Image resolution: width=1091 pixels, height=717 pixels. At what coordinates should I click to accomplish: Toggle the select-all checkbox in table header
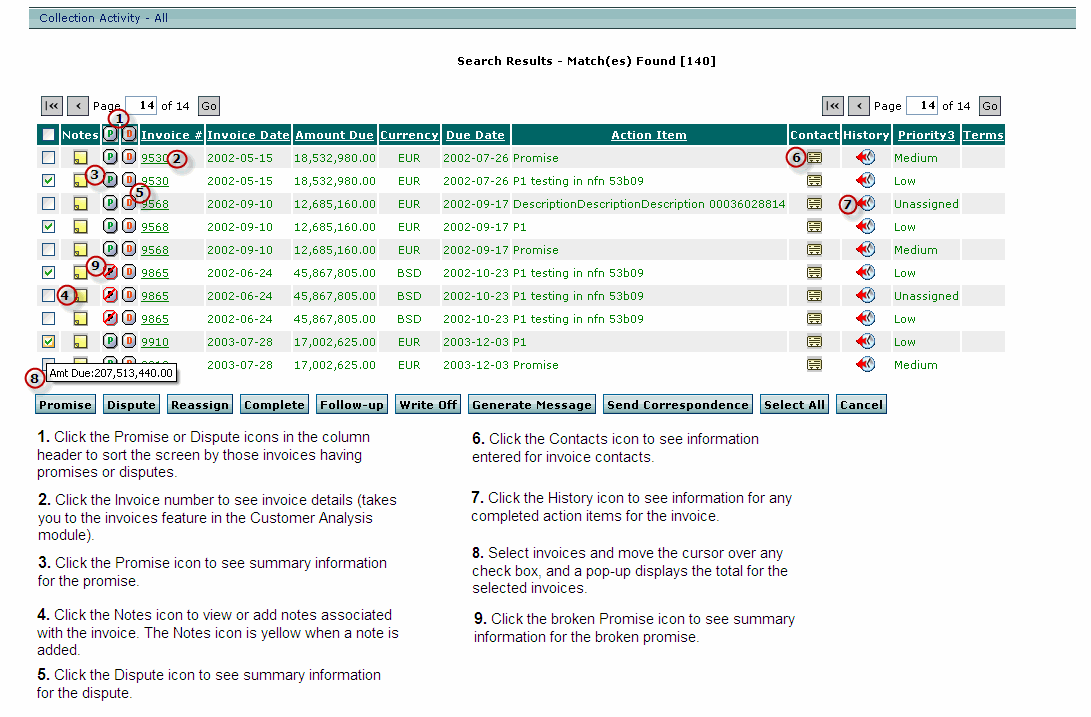[48, 135]
